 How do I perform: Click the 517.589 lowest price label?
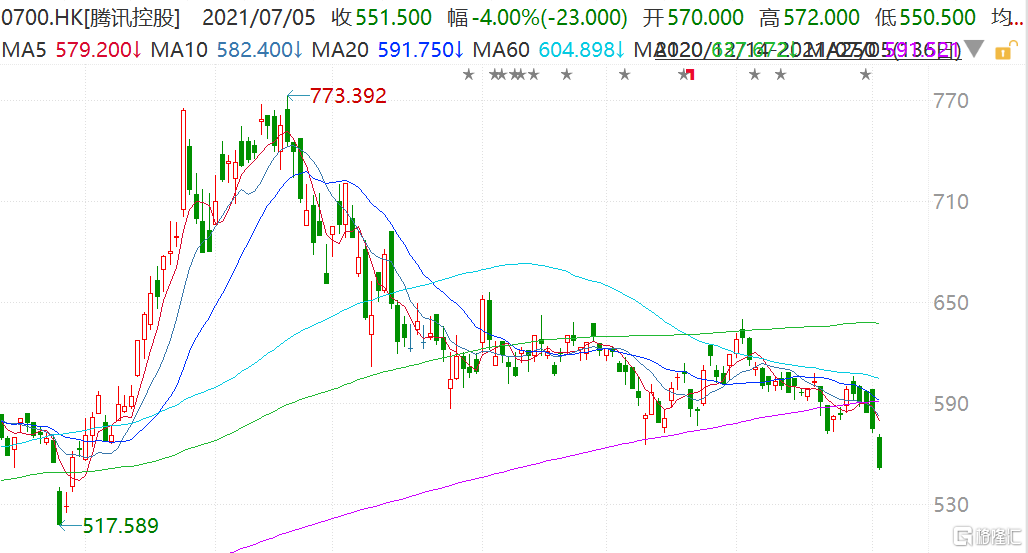click(120, 525)
